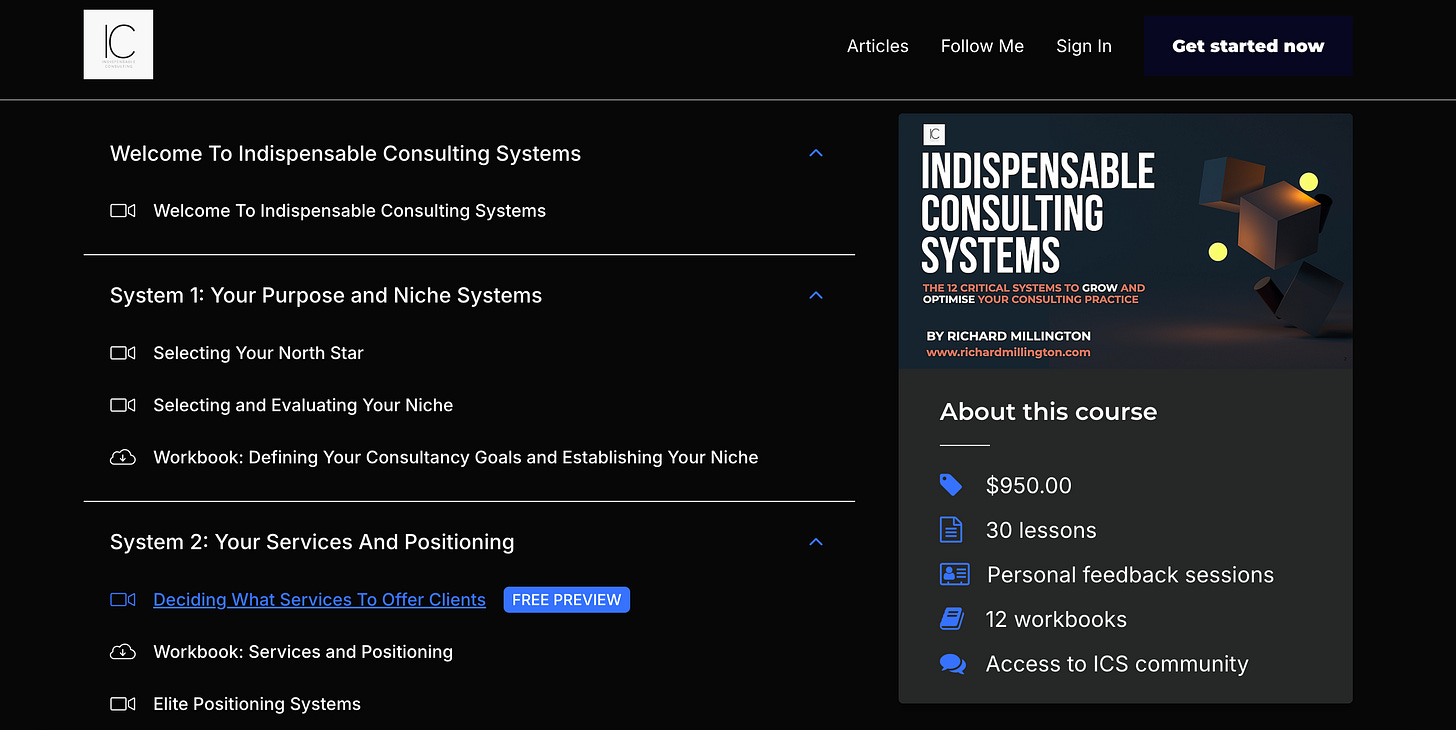
Task: Select Welcome To Indispensable Consulting Systems lesson text
Action: click(349, 211)
